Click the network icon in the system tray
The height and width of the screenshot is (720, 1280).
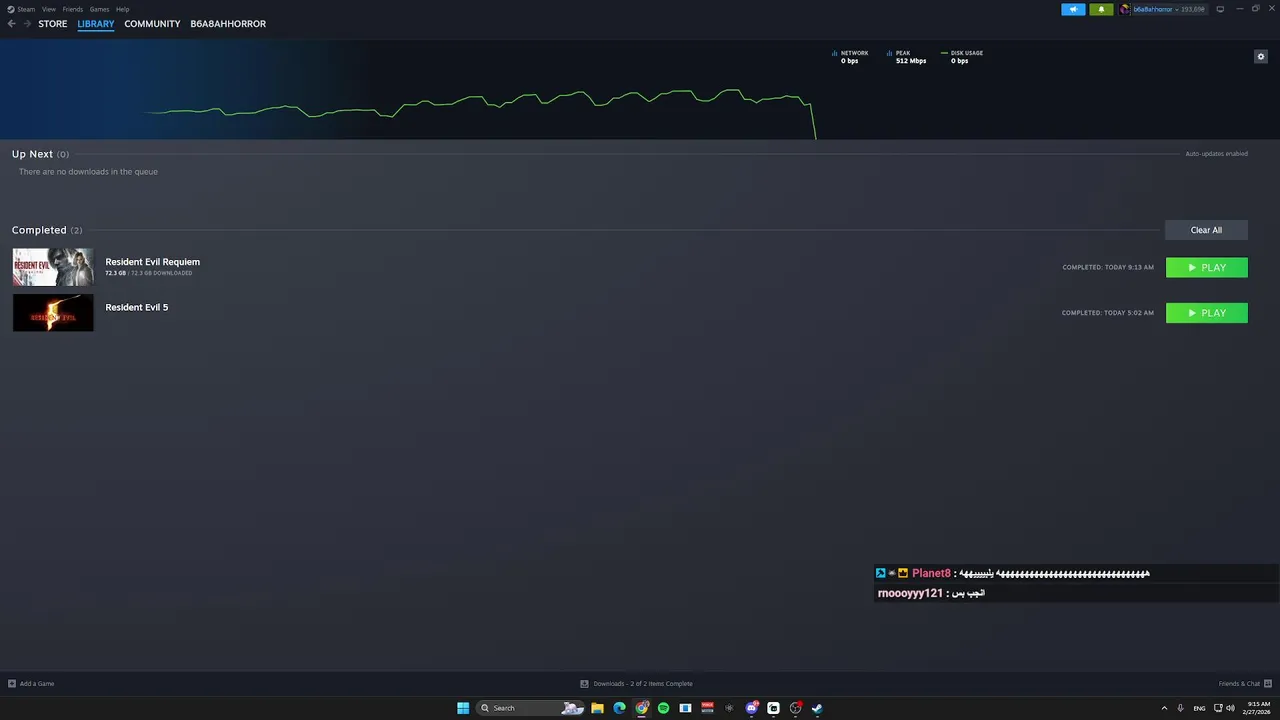(1218, 708)
